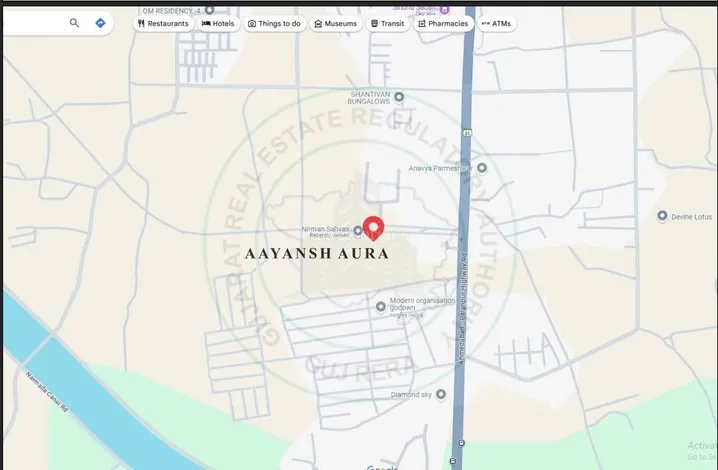This screenshot has height=470, width=718.
Task: Select the Shantivan Bungalows map marker
Action: click(399, 97)
